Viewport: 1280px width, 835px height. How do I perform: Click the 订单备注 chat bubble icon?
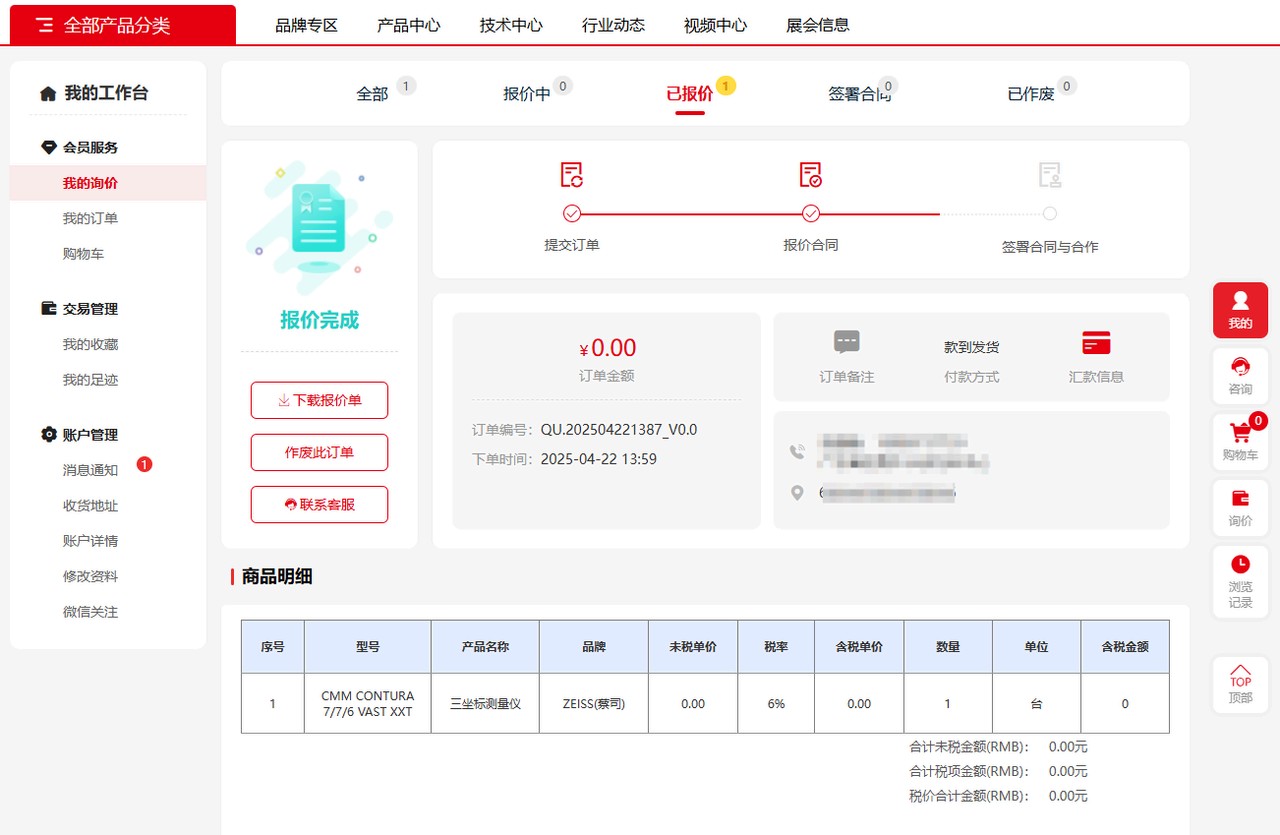[846, 343]
